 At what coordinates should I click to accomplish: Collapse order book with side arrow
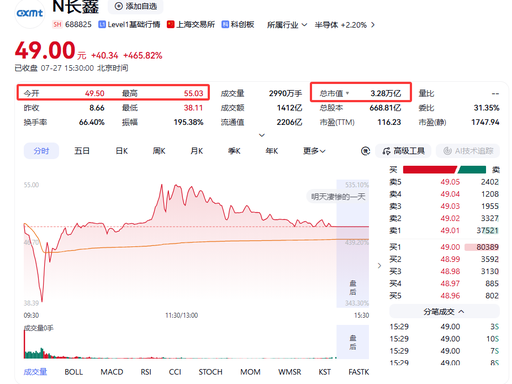tap(379, 266)
